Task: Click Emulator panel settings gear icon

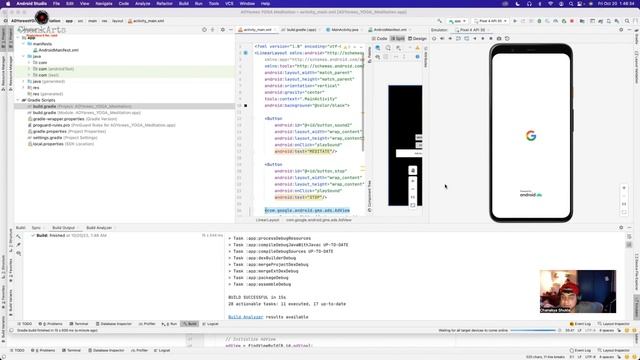Action: (621, 30)
